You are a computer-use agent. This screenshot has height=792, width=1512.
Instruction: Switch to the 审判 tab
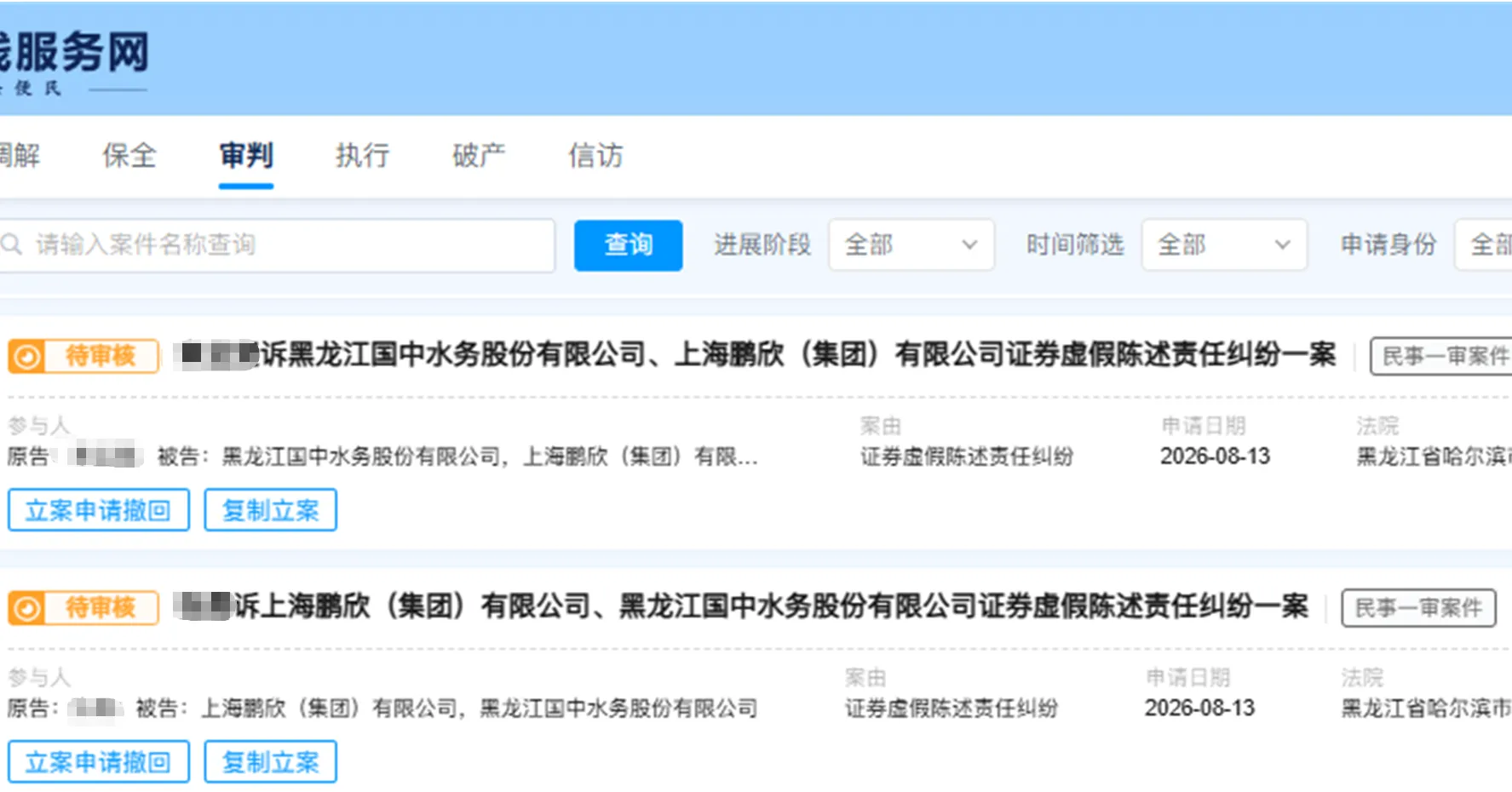click(246, 156)
